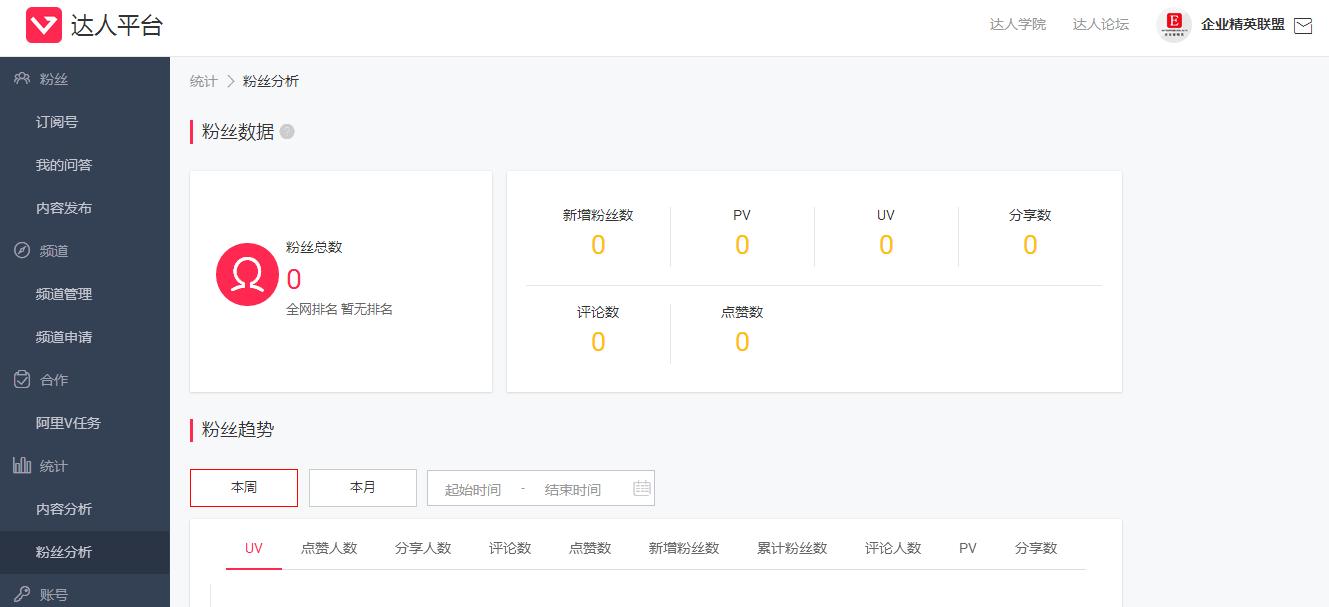Switch to the 累计粉丝数 tab
1329x607 pixels.
(790, 547)
